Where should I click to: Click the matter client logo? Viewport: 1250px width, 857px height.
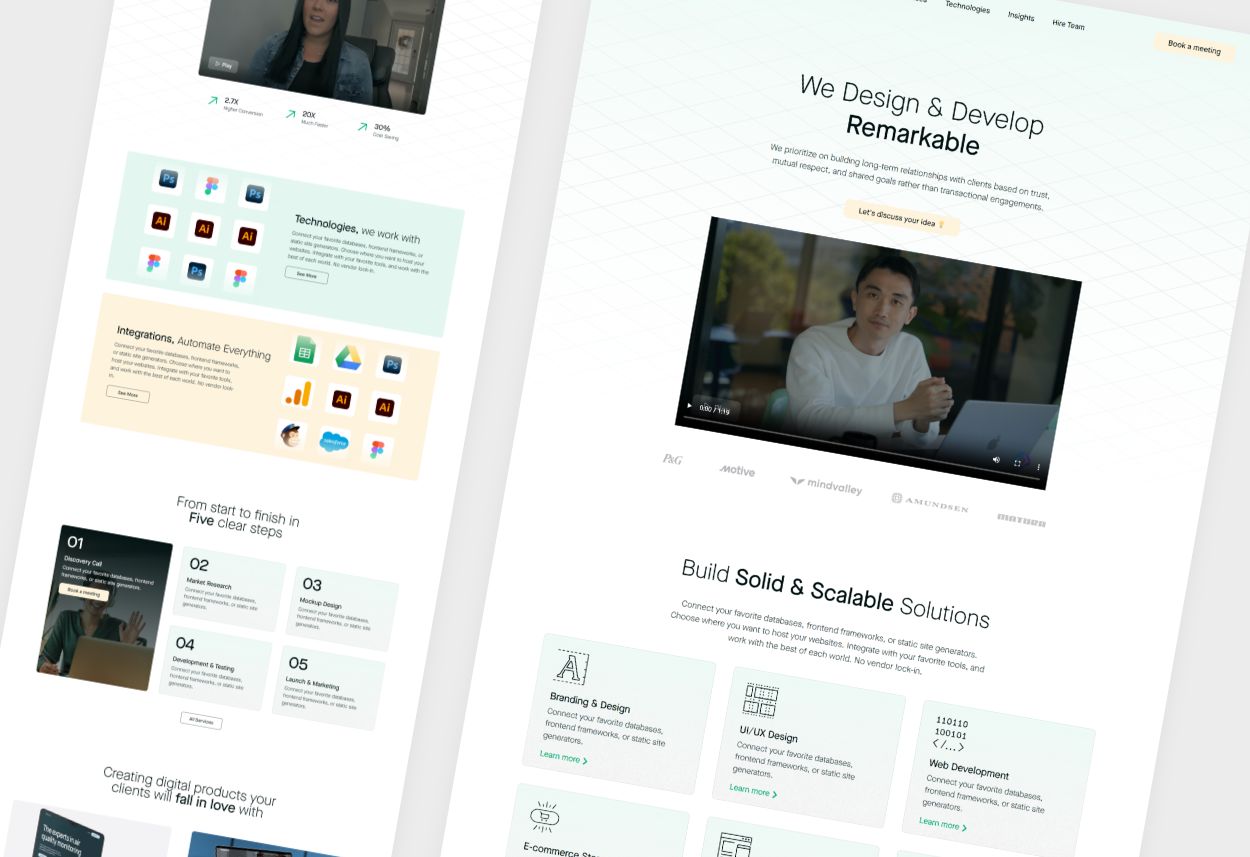point(1021,520)
